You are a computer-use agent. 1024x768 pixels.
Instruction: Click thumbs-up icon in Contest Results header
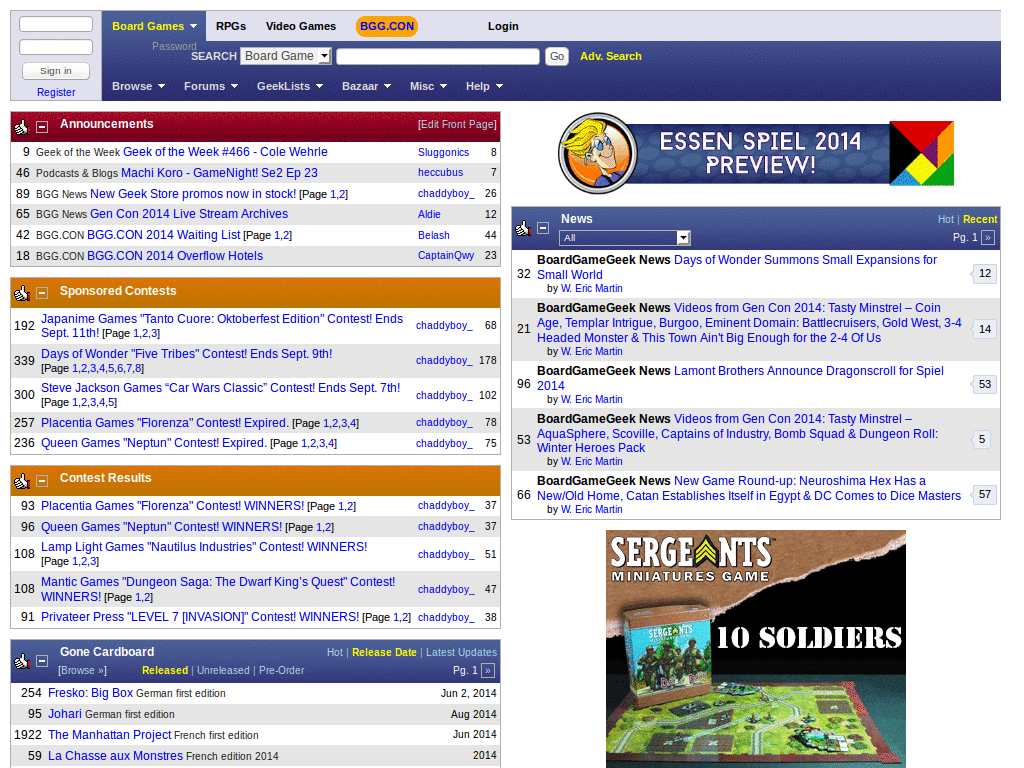[x=22, y=481]
